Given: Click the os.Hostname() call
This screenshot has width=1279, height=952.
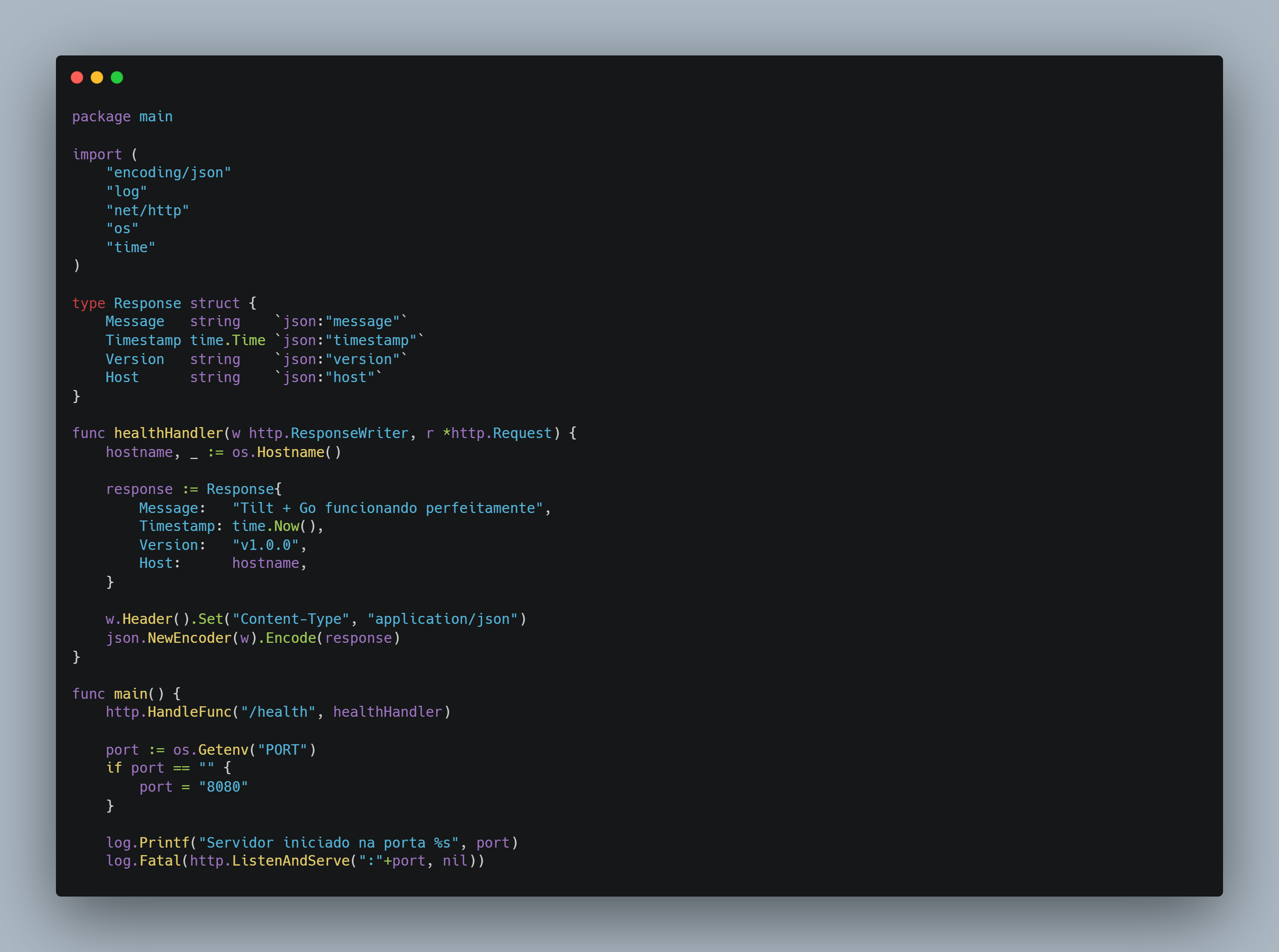Looking at the screenshot, I should click(286, 453).
